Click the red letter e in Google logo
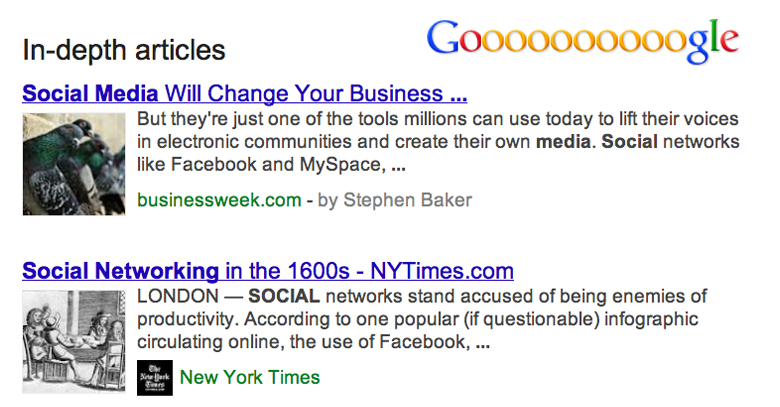 pyautogui.click(x=729, y=41)
